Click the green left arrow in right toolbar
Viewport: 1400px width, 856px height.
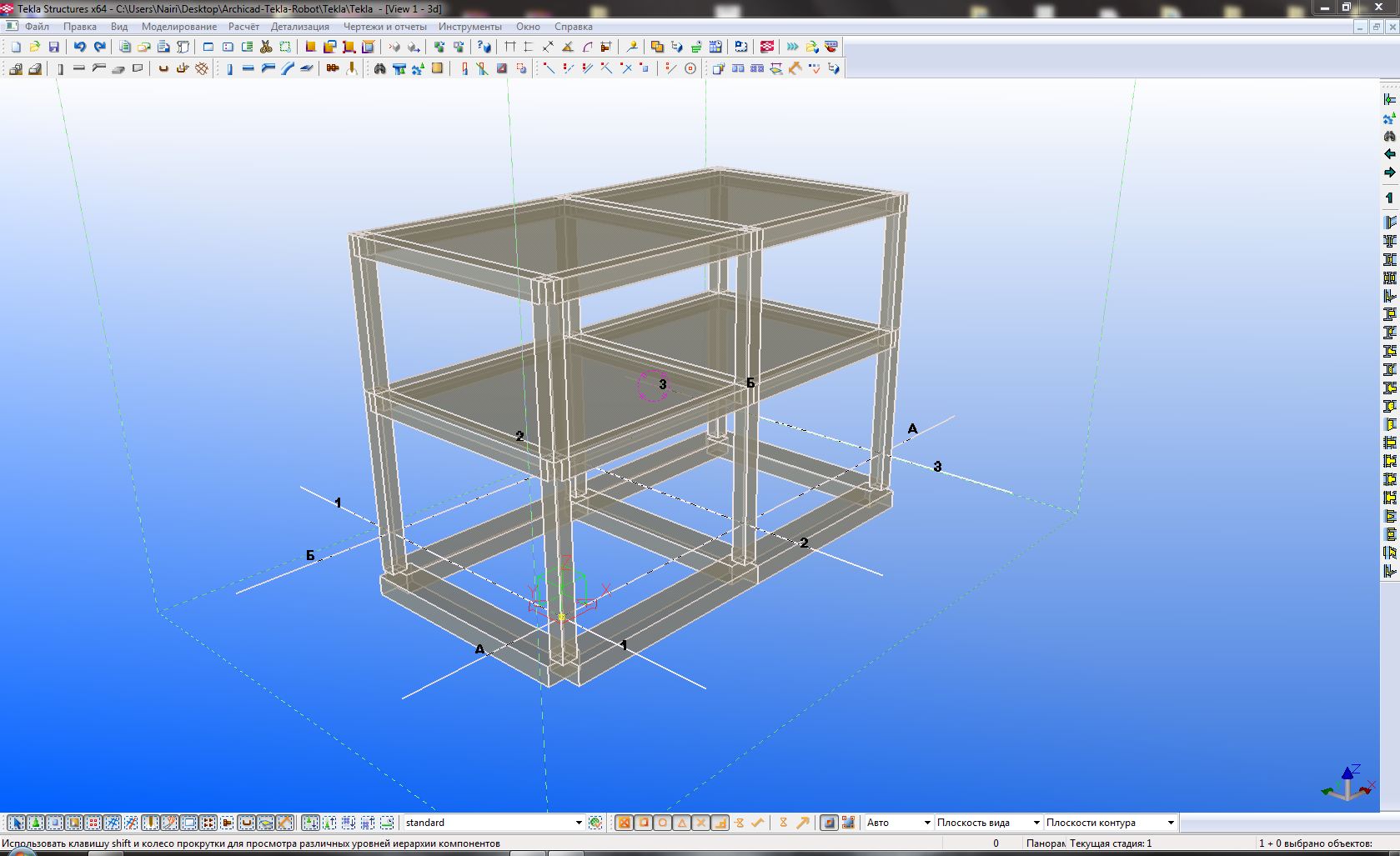(1389, 154)
